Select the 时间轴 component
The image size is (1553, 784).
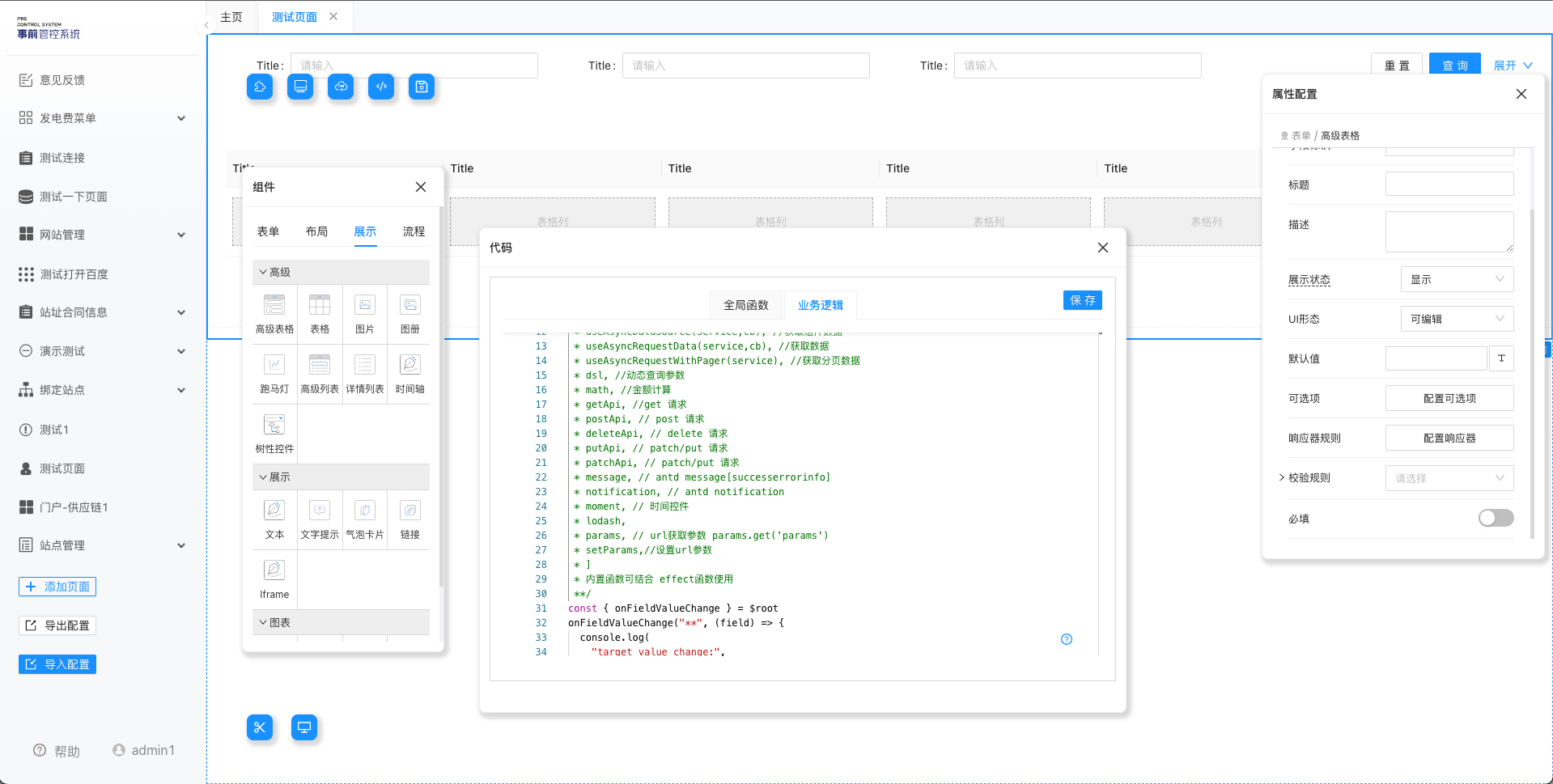pos(410,374)
